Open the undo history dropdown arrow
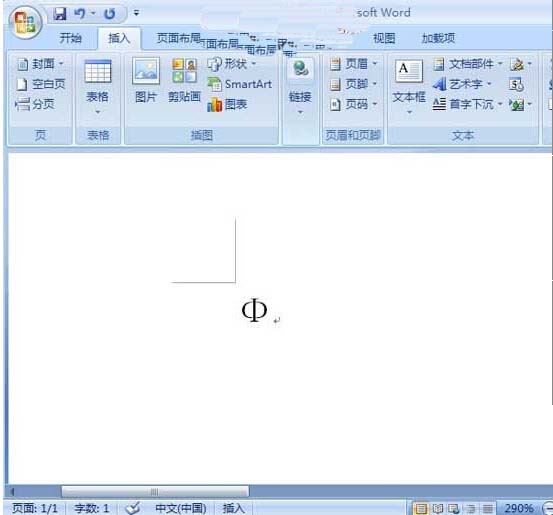 click(93, 13)
